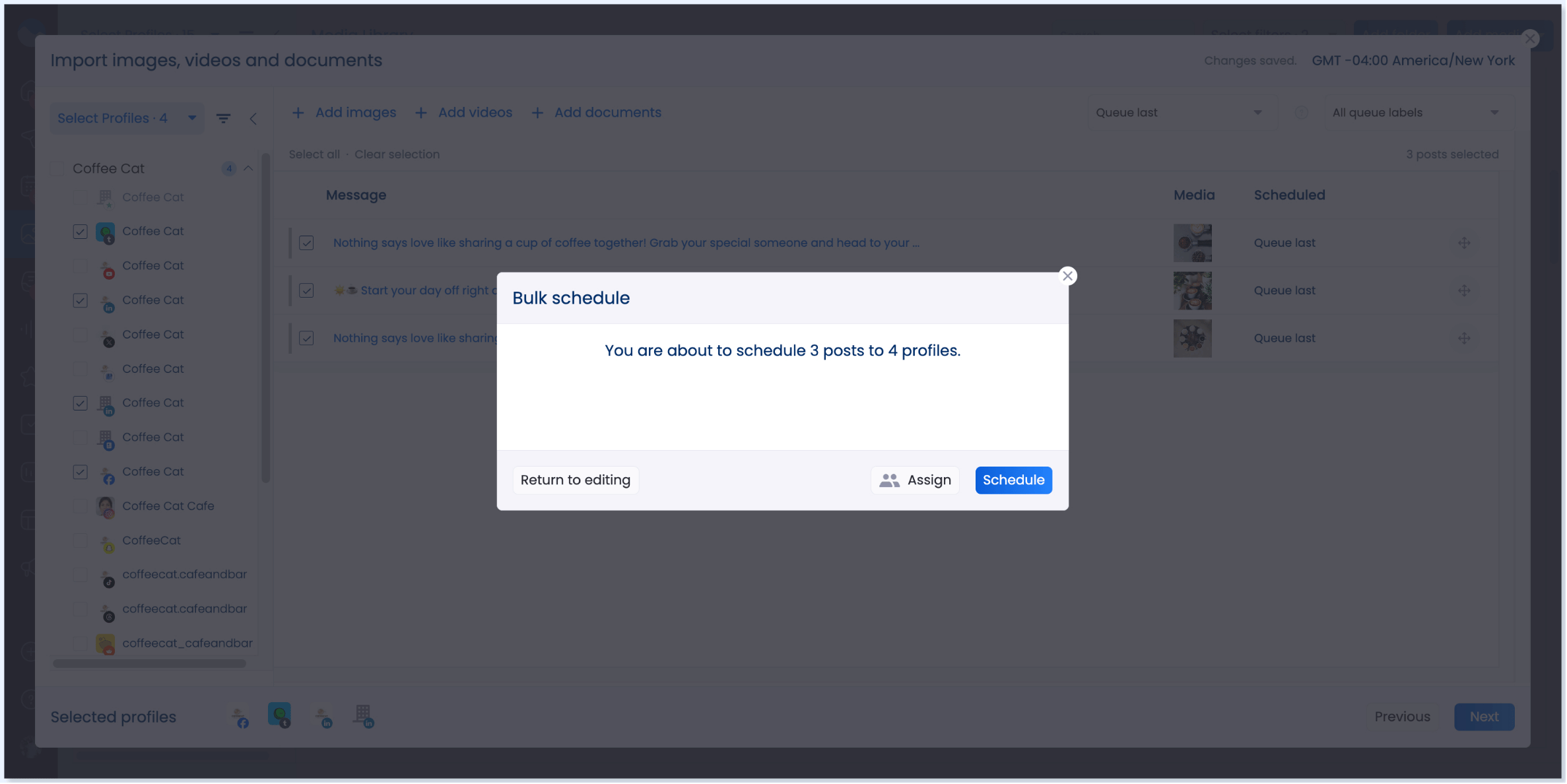Uncheck the first post's message checkbox
Screen dimensions: 1567x784
coord(306,243)
